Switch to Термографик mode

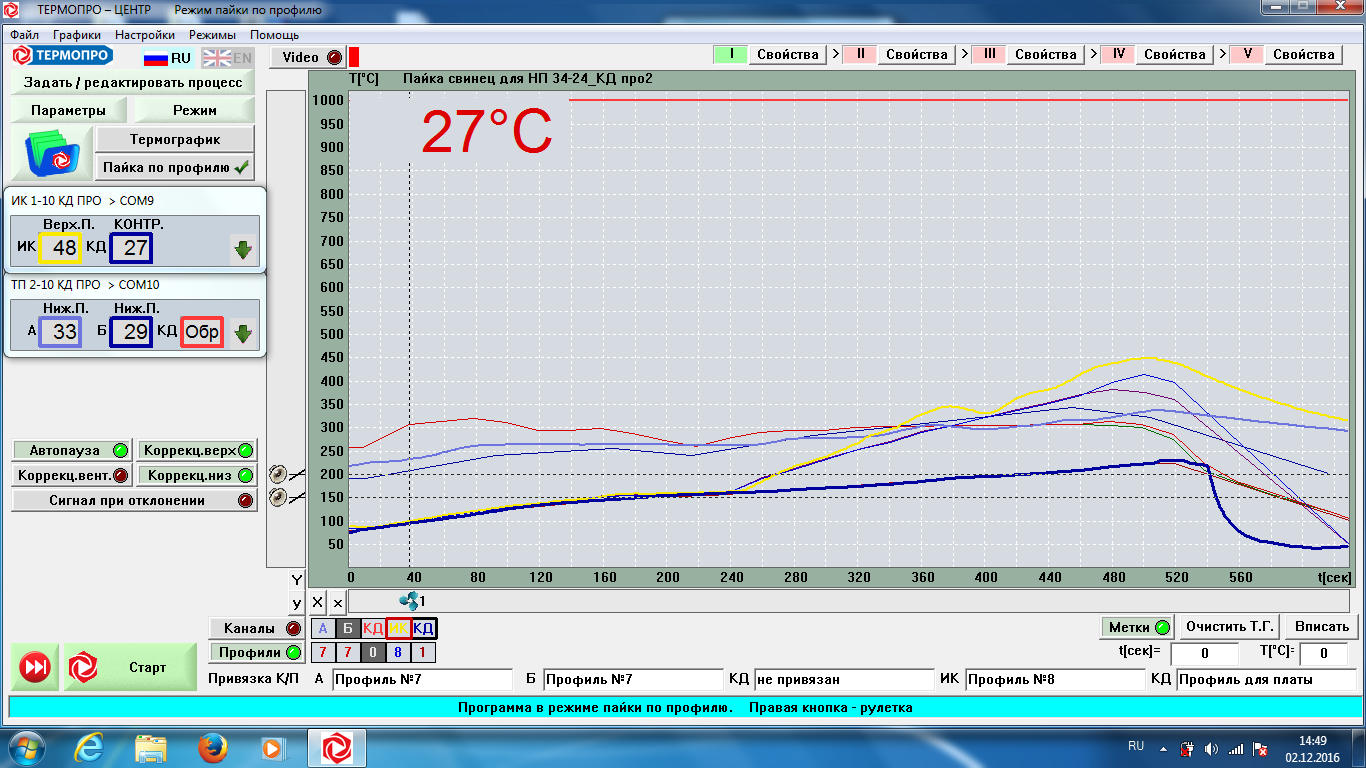coord(175,139)
